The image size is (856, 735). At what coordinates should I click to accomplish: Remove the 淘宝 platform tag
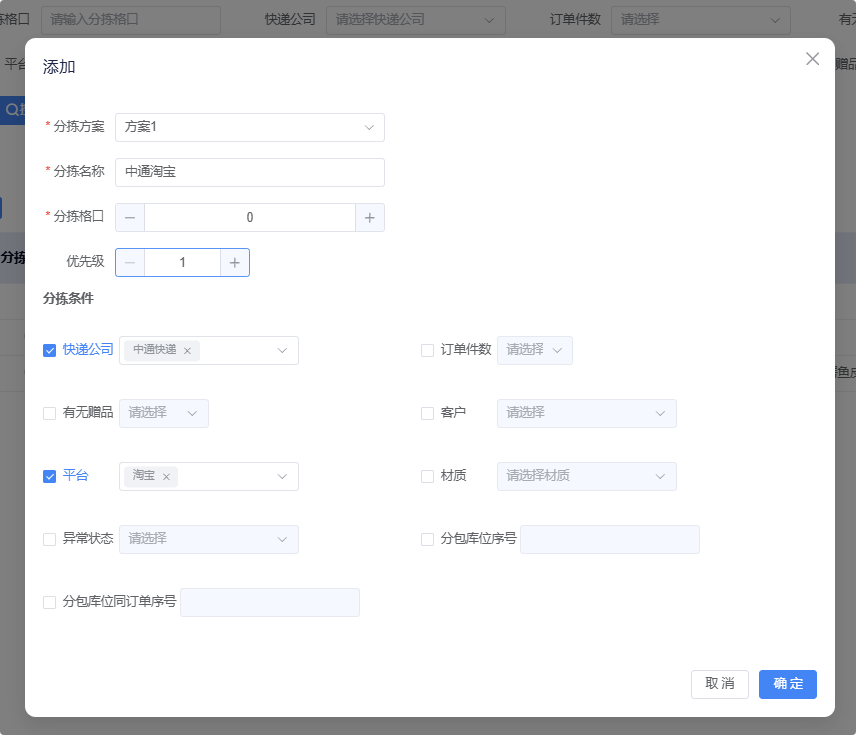(166, 477)
